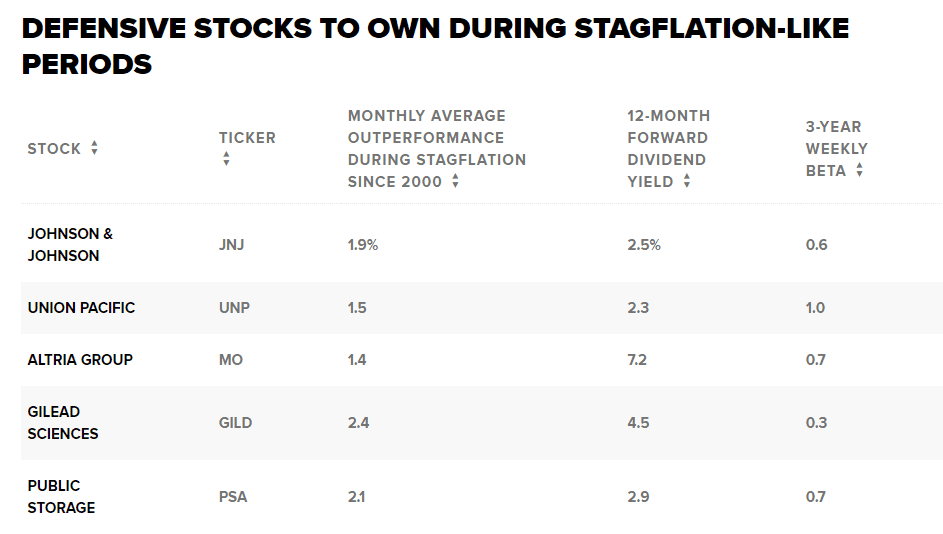943x534 pixels.
Task: Click the PSA ticker symbol
Action: [233, 496]
